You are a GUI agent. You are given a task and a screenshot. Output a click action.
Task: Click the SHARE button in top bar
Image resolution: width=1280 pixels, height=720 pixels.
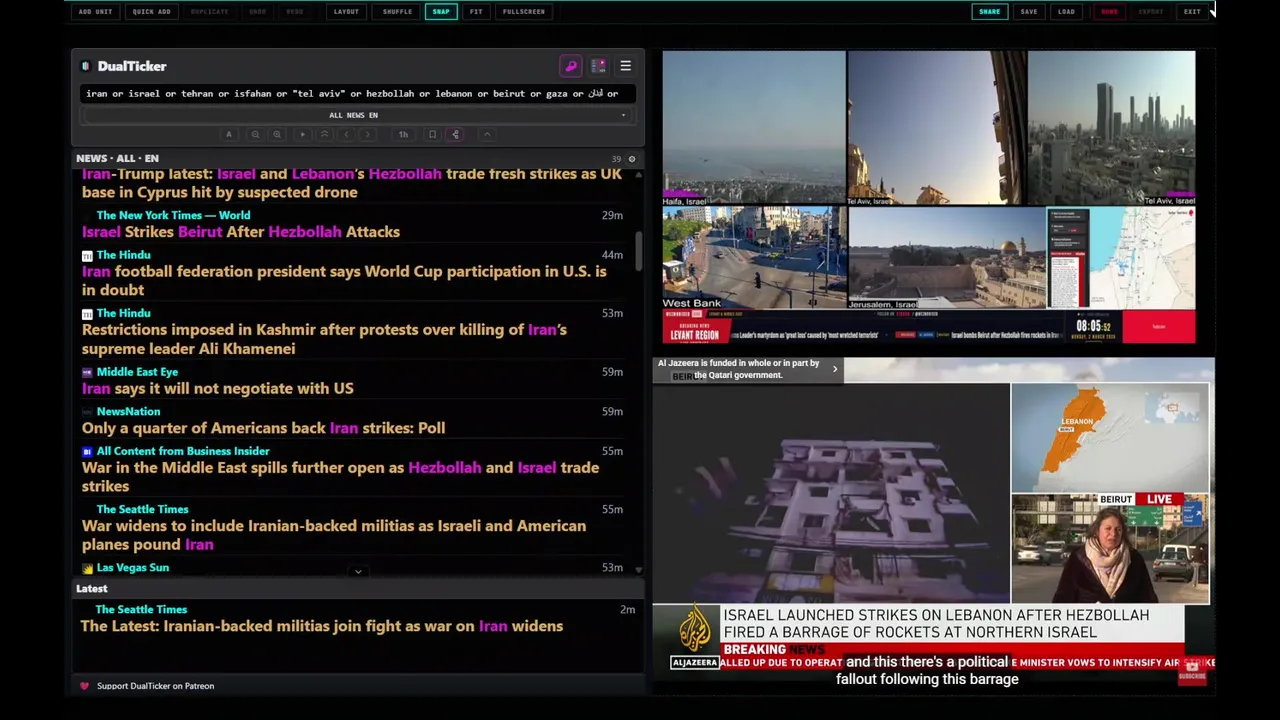coord(989,11)
